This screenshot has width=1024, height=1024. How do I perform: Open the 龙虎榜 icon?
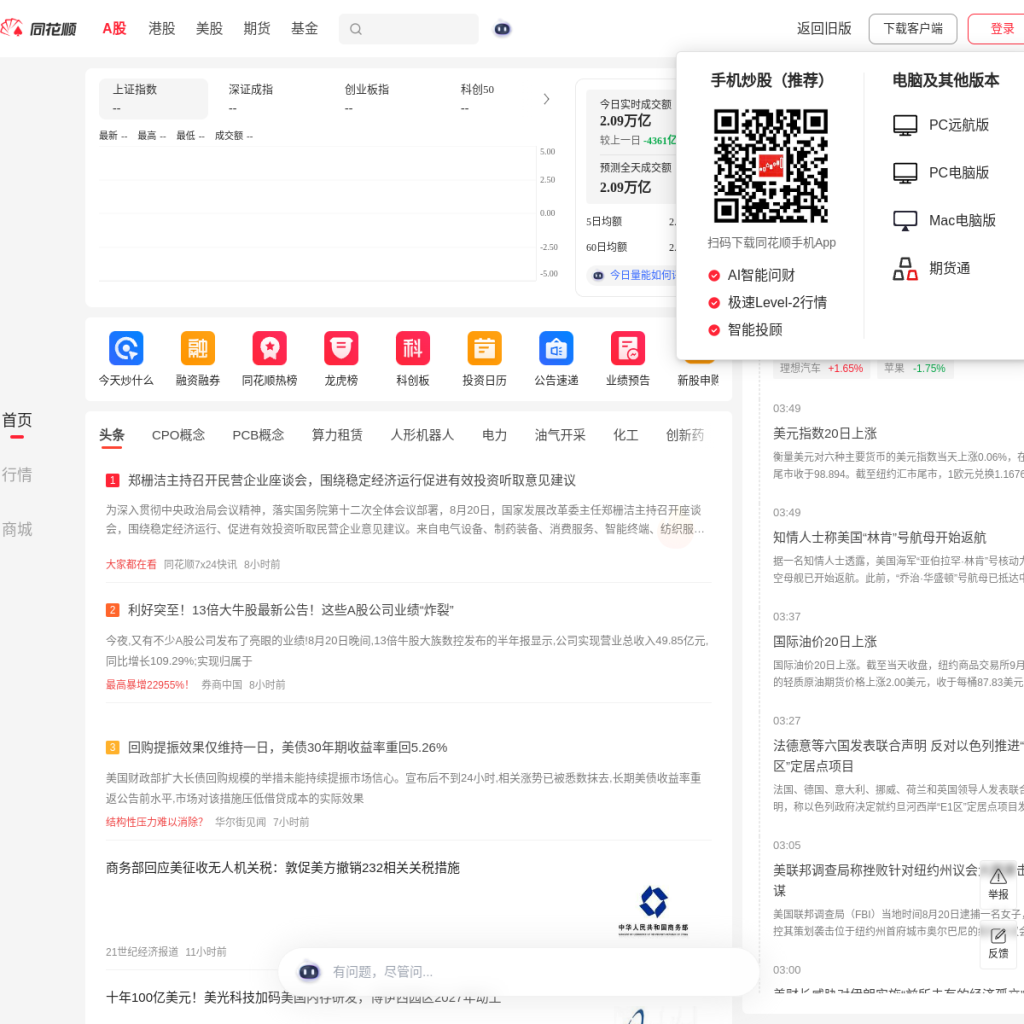[341, 348]
